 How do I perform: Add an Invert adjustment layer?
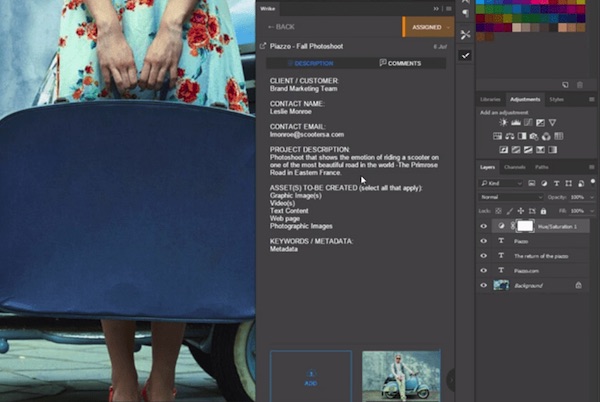[x=504, y=150]
